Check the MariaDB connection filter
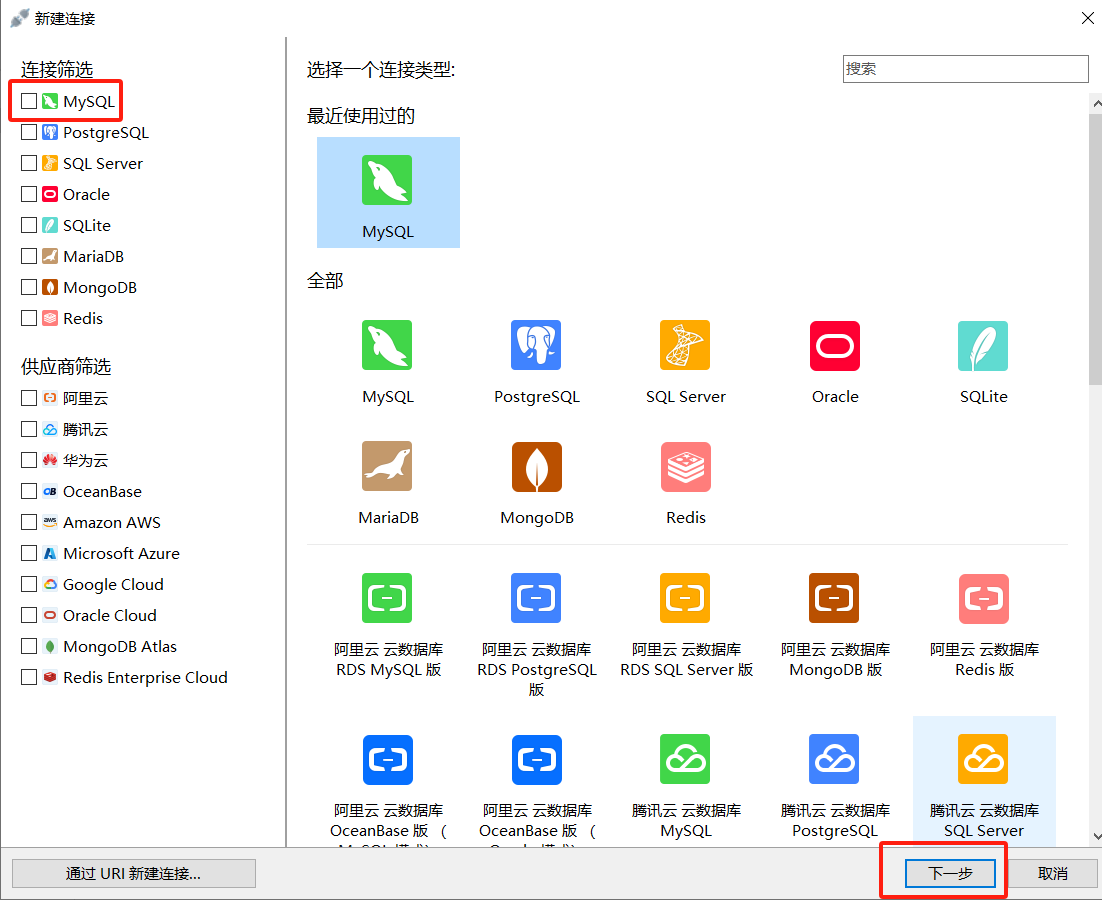This screenshot has width=1102, height=900. [29, 256]
